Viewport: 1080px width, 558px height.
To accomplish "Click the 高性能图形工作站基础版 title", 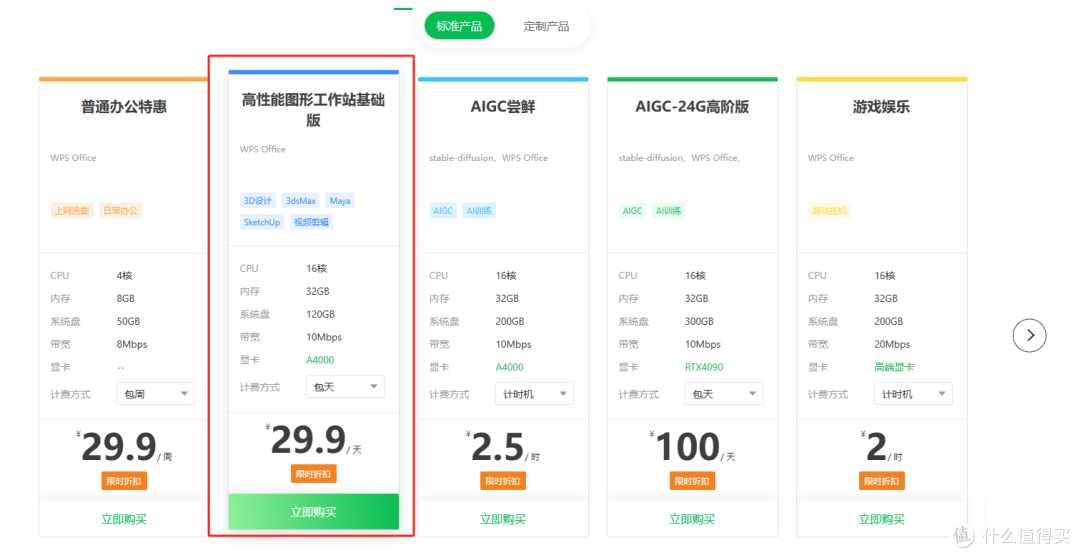I will pos(313,110).
